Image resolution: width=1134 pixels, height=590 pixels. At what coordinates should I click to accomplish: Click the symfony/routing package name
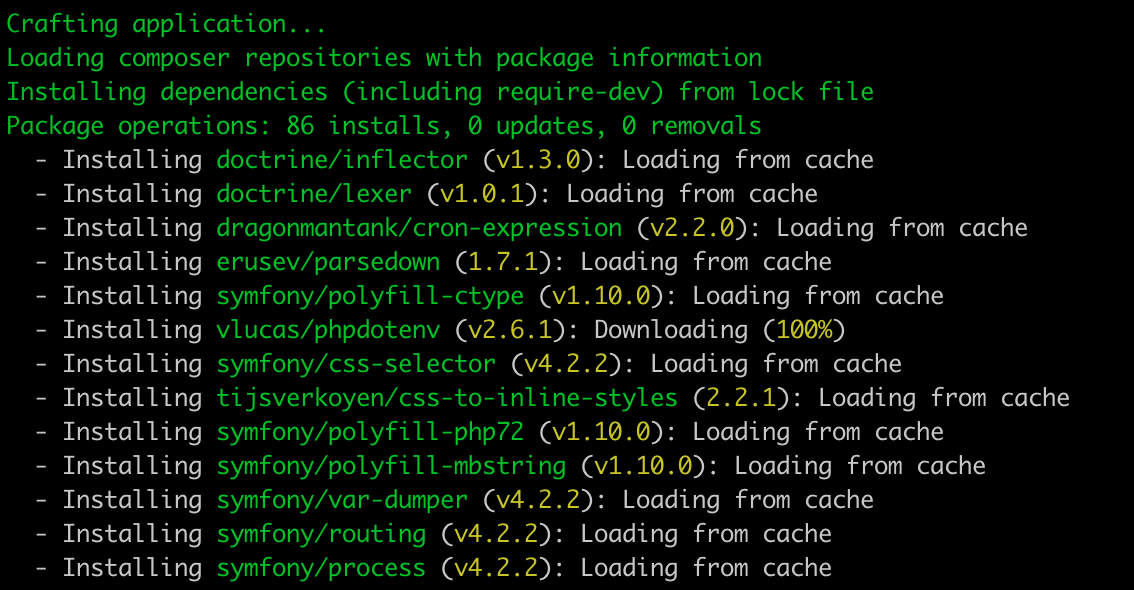[x=321, y=534]
